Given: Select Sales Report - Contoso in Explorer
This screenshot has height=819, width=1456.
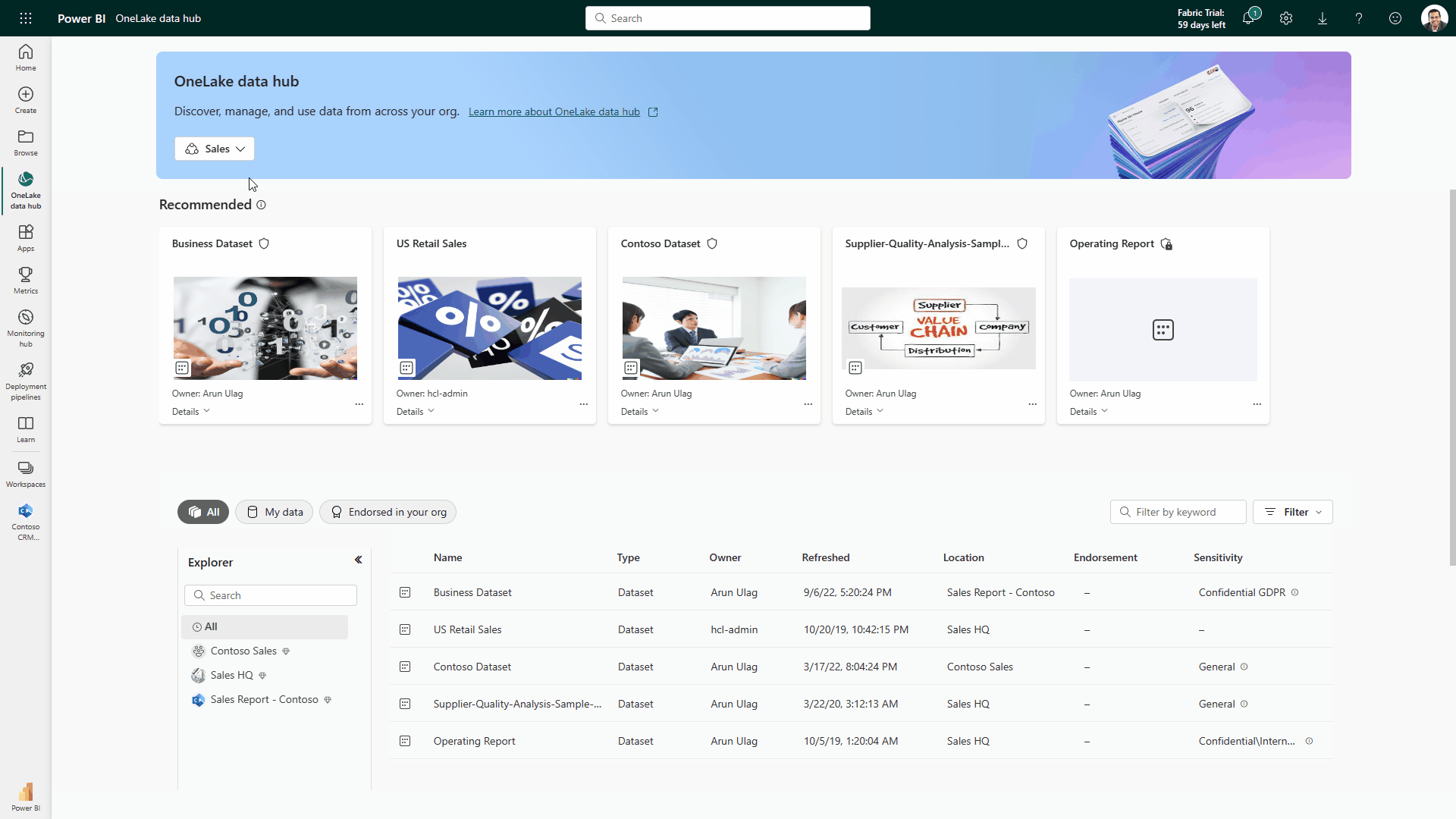Looking at the screenshot, I should (x=265, y=699).
